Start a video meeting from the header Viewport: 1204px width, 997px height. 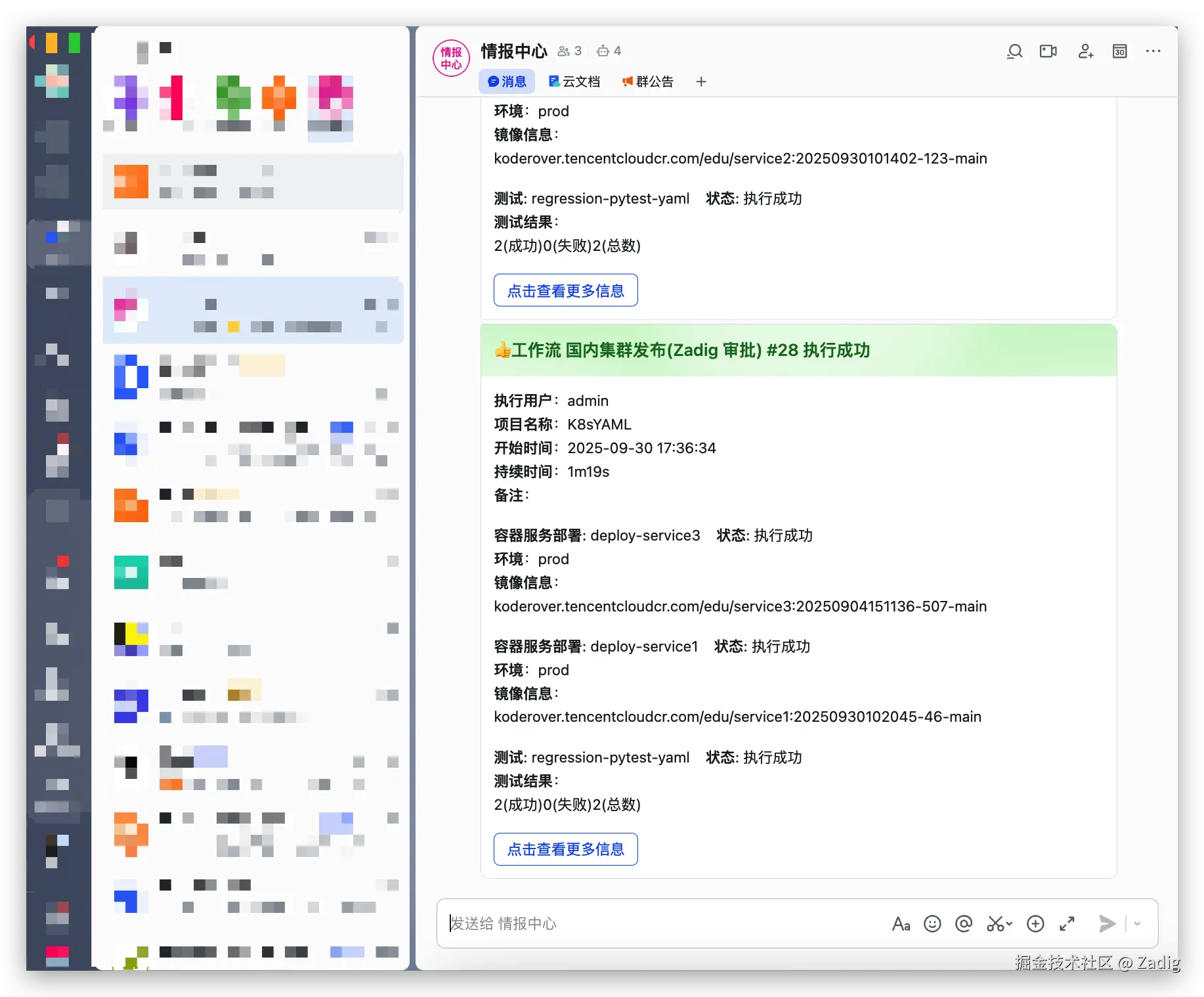(1048, 51)
